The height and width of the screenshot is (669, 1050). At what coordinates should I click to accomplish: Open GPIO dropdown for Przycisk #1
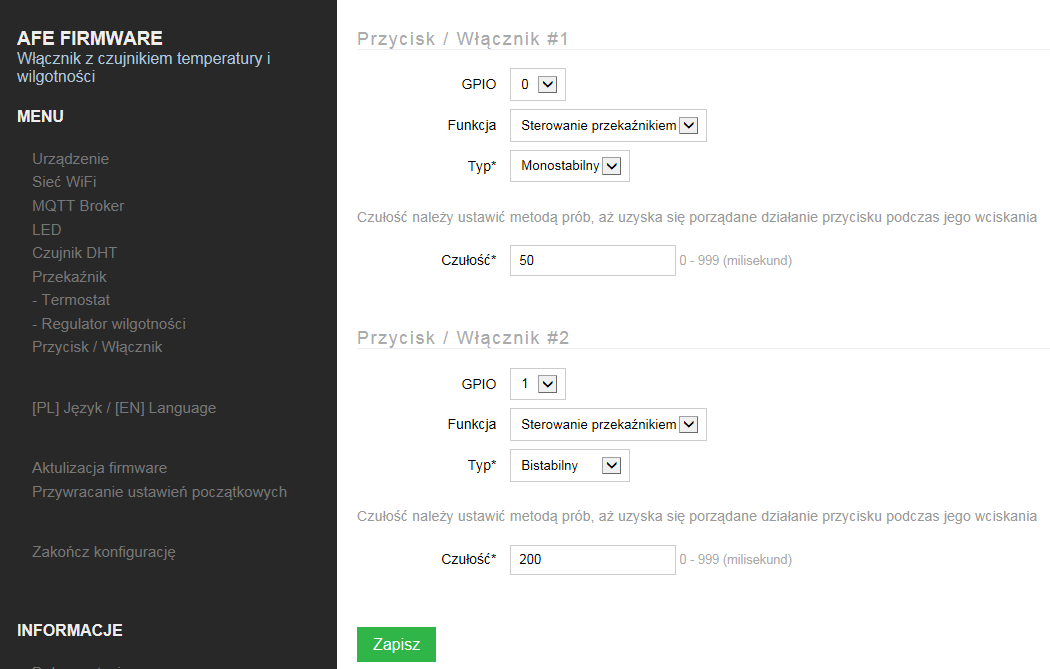[x=538, y=85]
